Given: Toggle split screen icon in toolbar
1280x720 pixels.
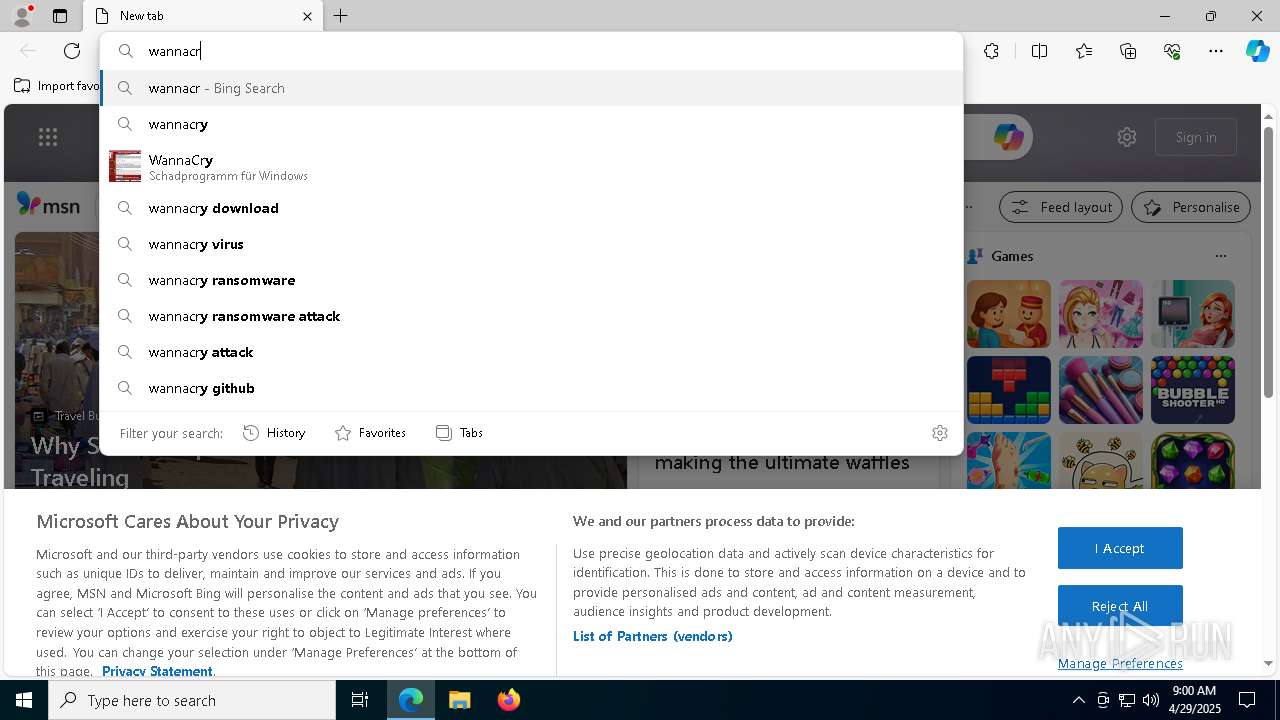Looking at the screenshot, I should point(1039,51).
